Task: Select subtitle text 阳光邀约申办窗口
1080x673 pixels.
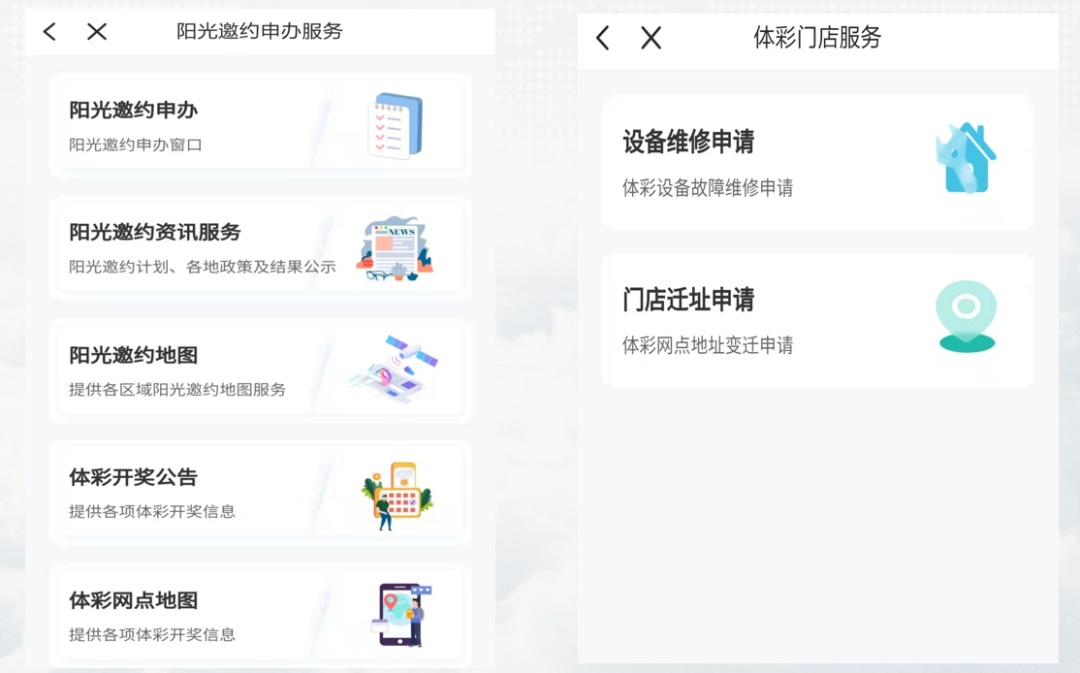Action: 136,145
